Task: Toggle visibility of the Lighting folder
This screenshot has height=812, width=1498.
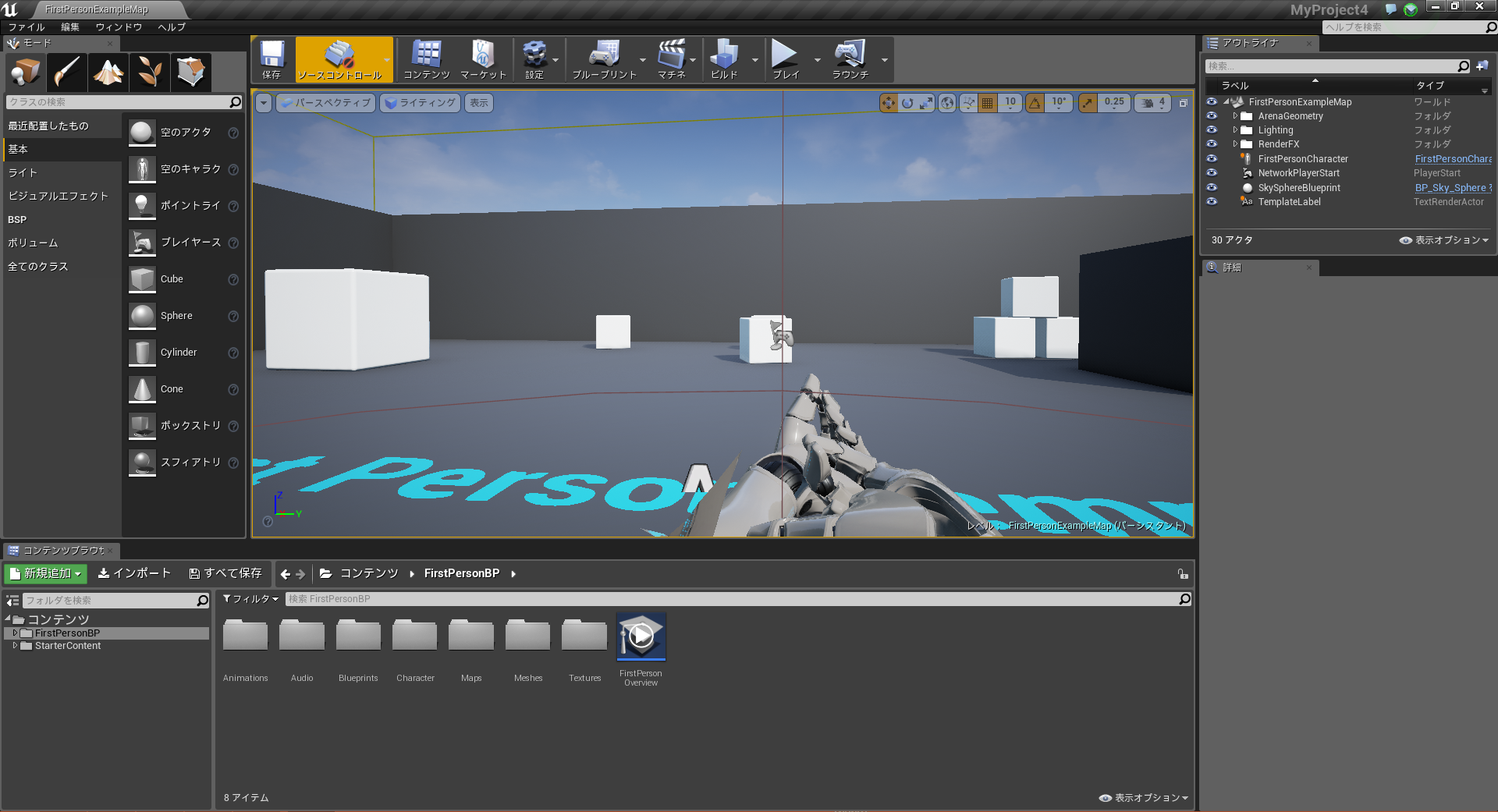Action: pyautogui.click(x=1212, y=130)
